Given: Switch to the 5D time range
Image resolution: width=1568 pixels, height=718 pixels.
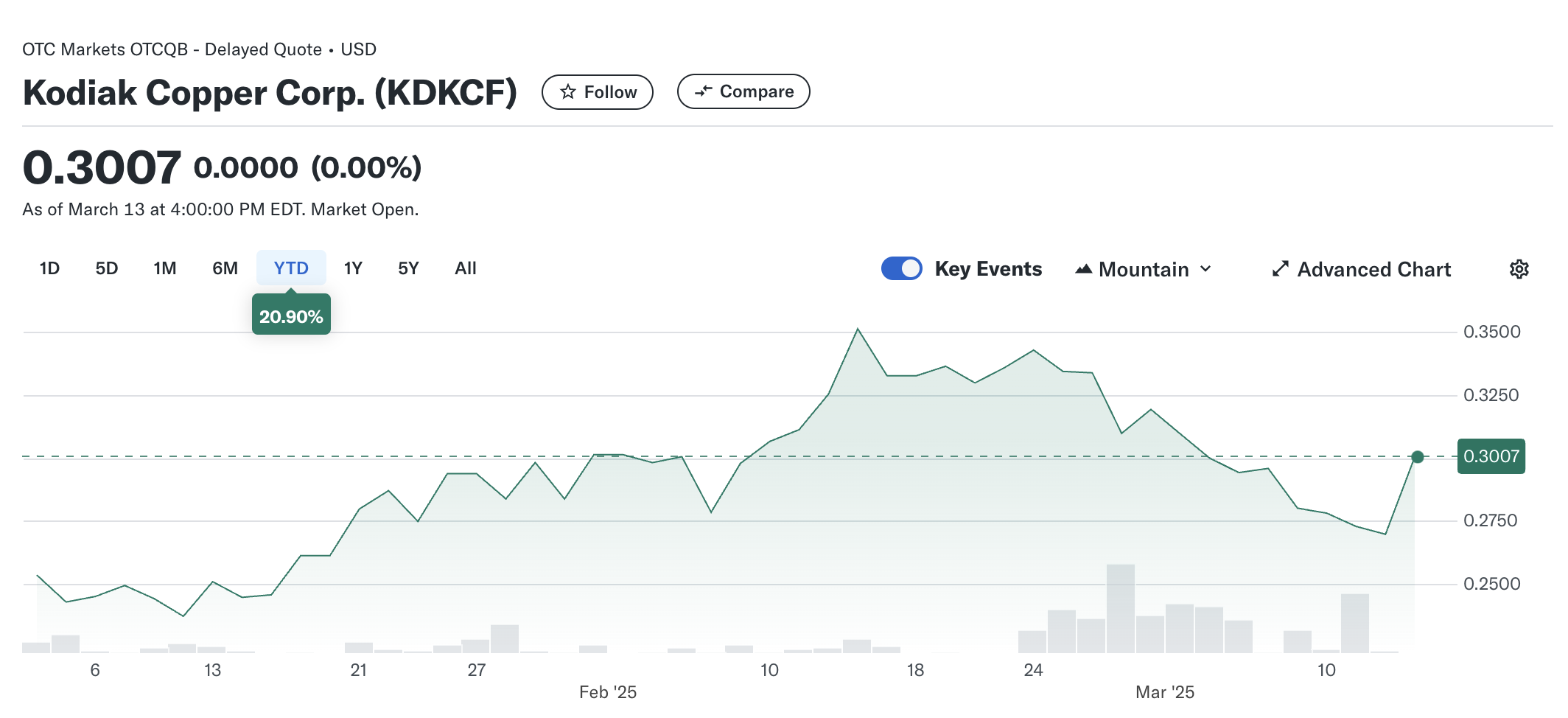Looking at the screenshot, I should pyautogui.click(x=107, y=268).
